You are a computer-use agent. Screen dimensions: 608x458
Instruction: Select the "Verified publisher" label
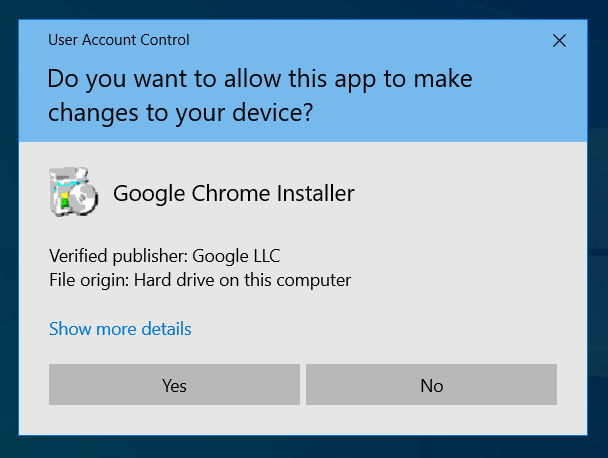pyautogui.click(x=112, y=255)
